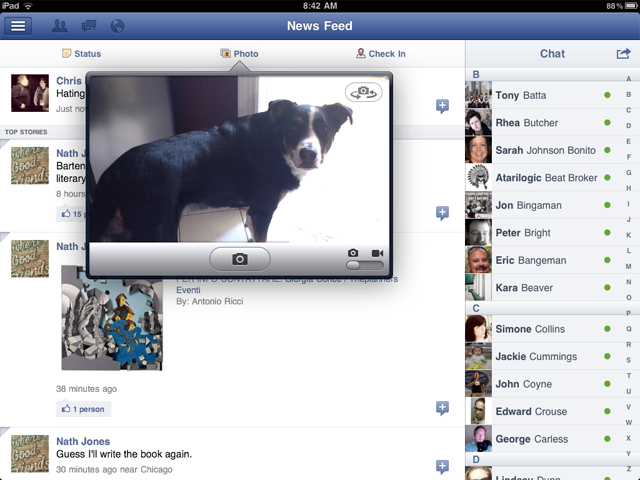Tap the chat share arrow icon
Viewport: 640px width, 480px height.
(x=624, y=53)
